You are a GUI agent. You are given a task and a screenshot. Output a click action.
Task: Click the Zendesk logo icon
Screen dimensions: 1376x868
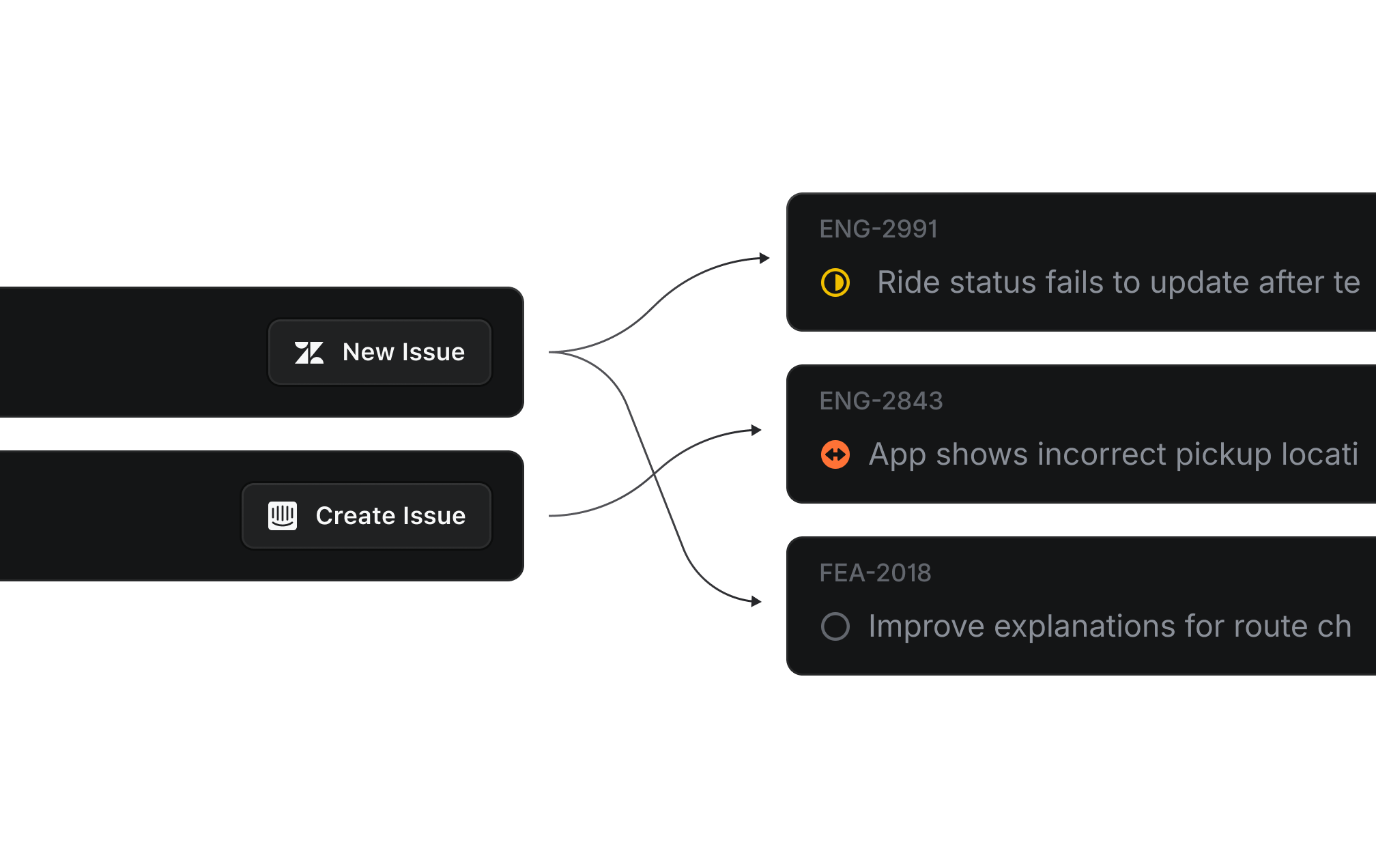[309, 353]
